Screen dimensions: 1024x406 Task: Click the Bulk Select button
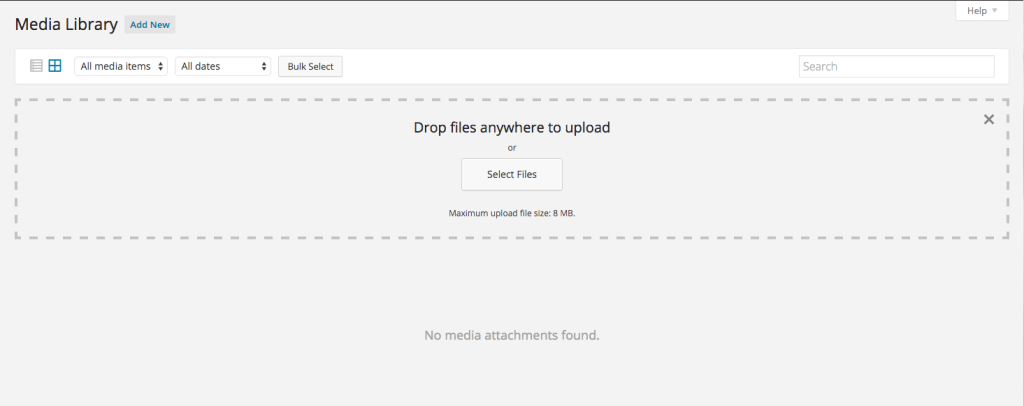[x=310, y=66]
